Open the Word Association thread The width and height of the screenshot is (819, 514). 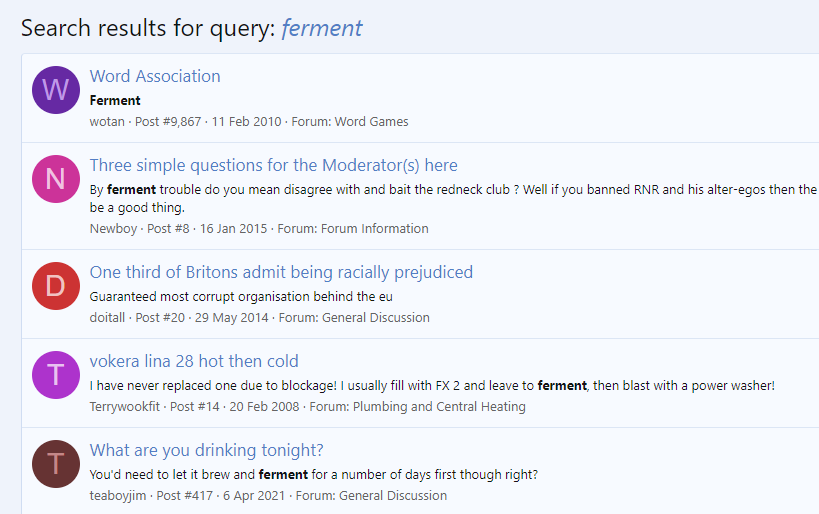[155, 76]
